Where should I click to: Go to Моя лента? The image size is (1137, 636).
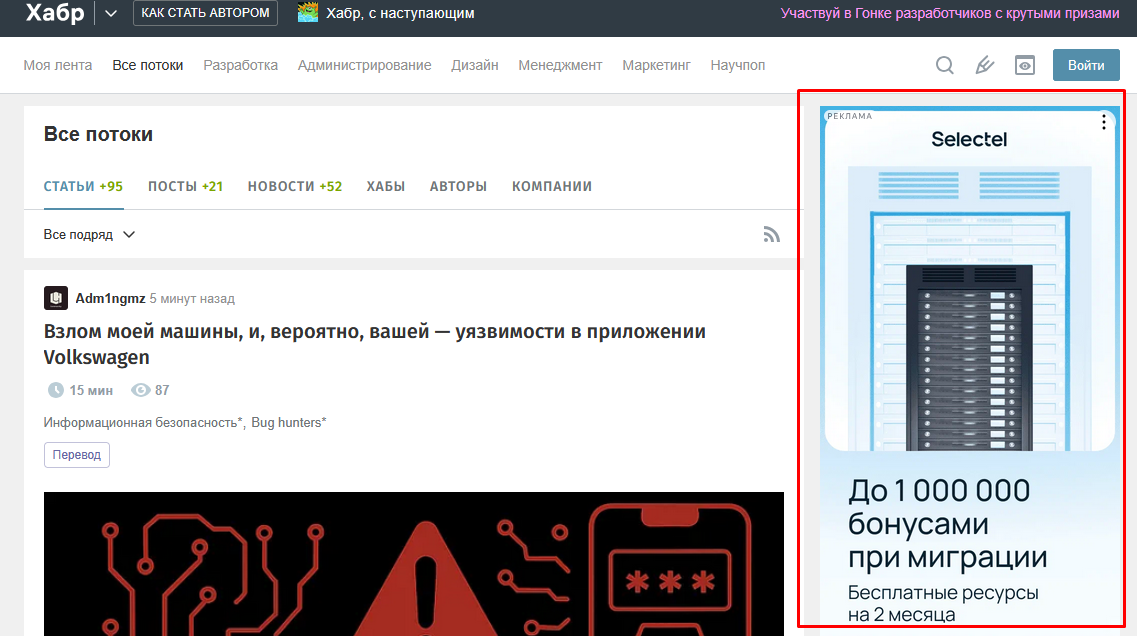point(57,65)
